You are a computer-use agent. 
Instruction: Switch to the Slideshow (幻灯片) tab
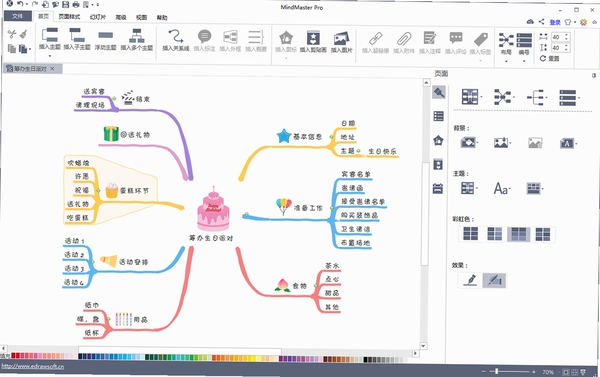click(x=98, y=17)
